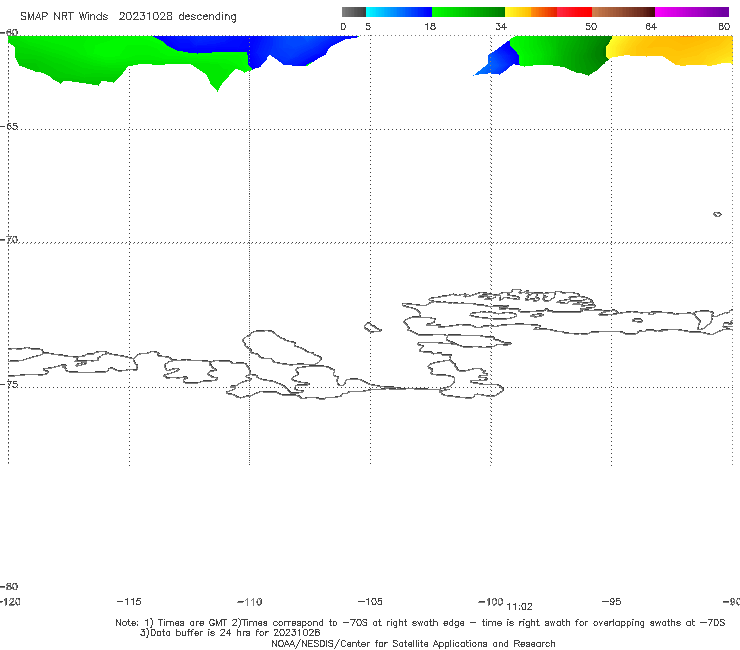Viewport: 740px width, 650px height.
Task: Click the -105 longitude label
Action: pyautogui.click(x=370, y=602)
